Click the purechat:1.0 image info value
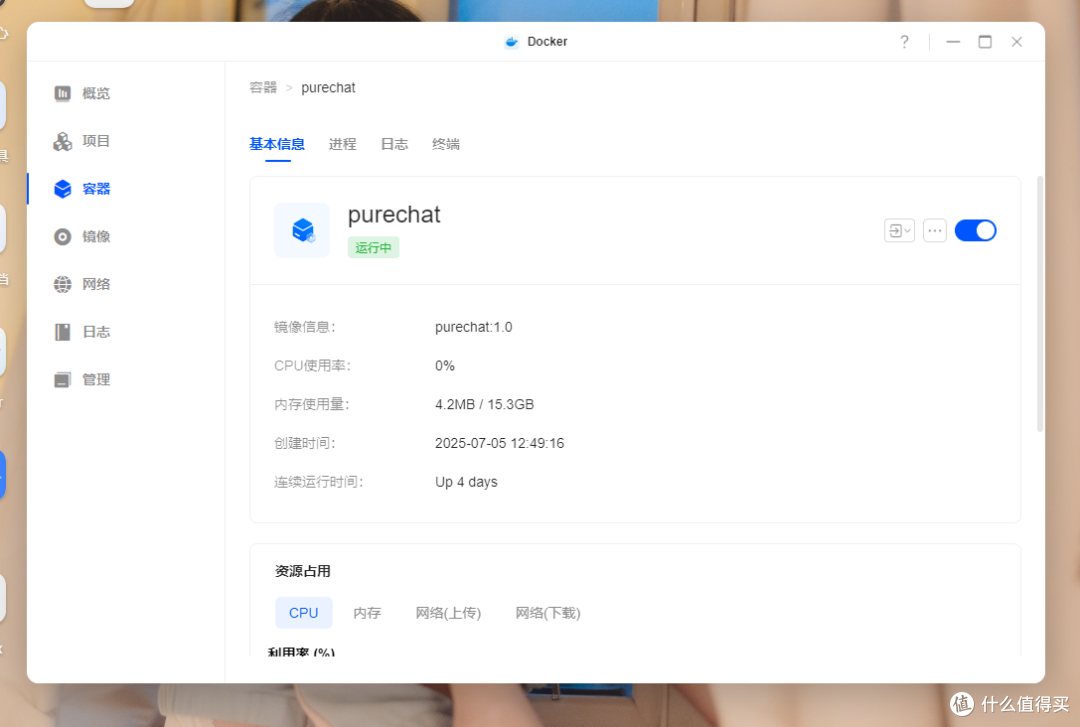1080x727 pixels. tap(474, 327)
